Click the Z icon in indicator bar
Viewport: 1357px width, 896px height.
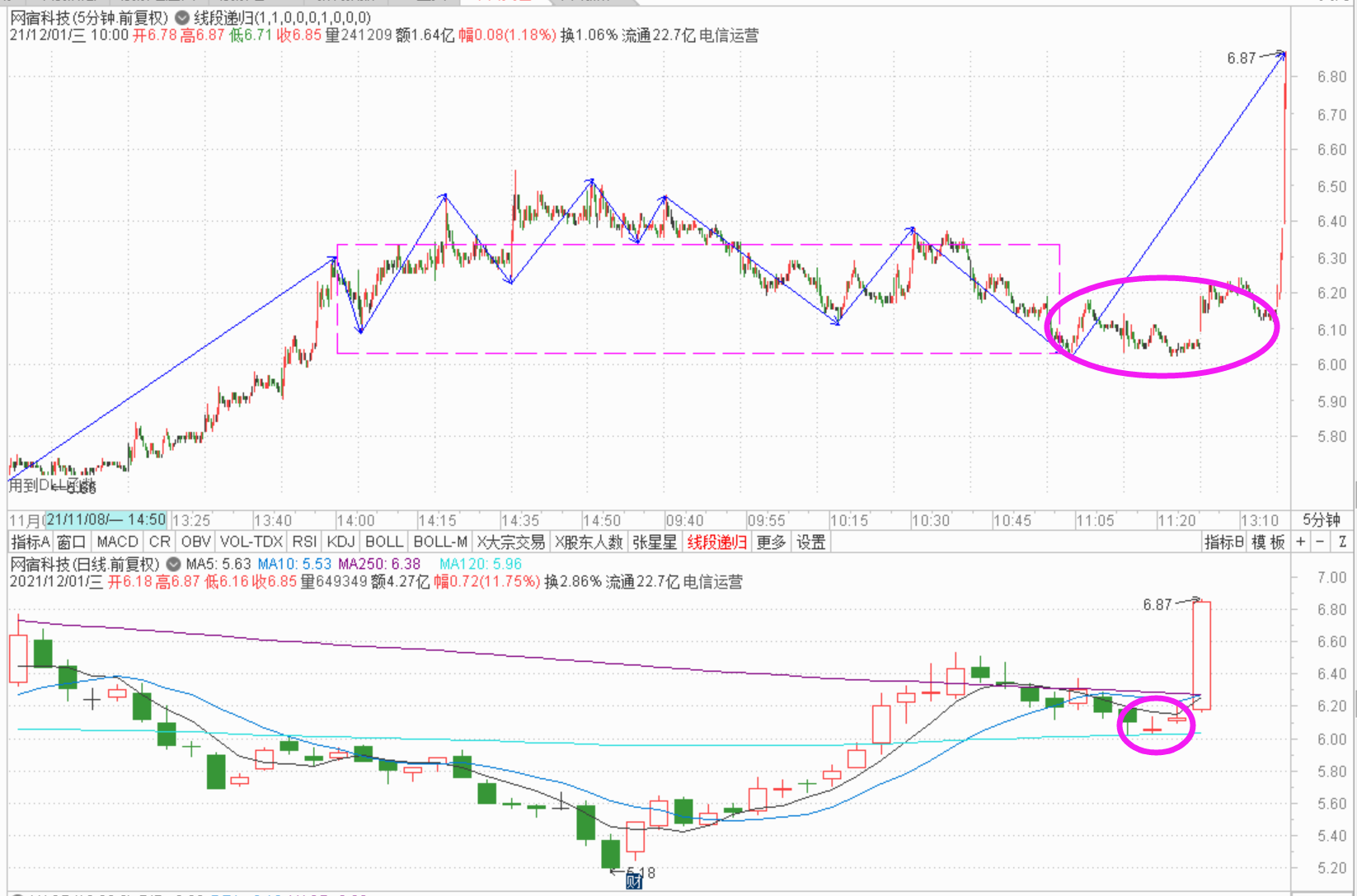1342,542
